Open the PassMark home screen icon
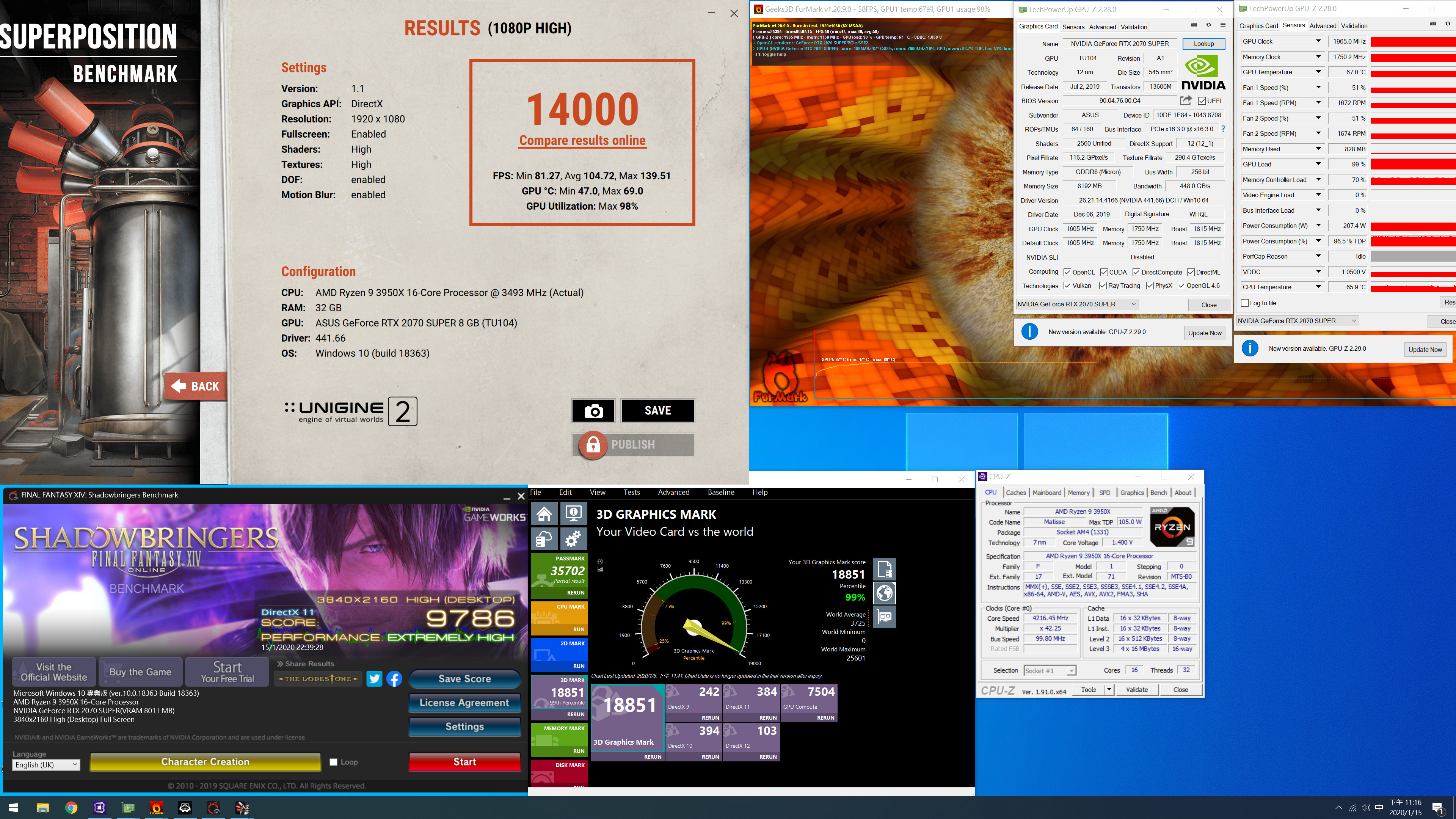Screen dimensions: 1456x819 (x=544, y=514)
